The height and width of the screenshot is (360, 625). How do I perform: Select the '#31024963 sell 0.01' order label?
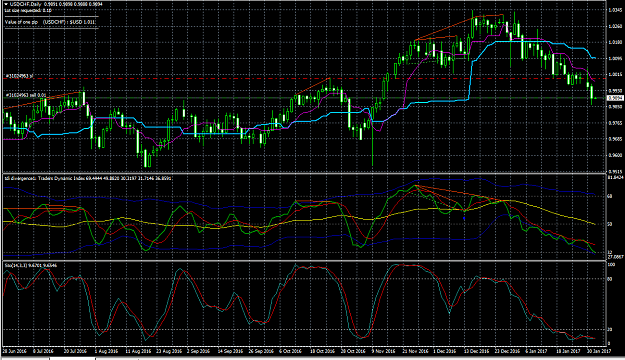[26, 95]
